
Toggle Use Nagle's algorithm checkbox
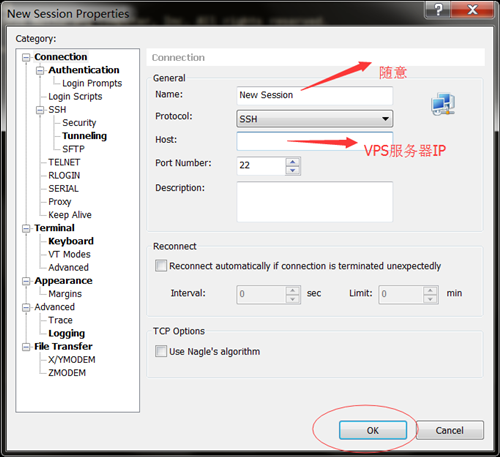click(x=161, y=351)
